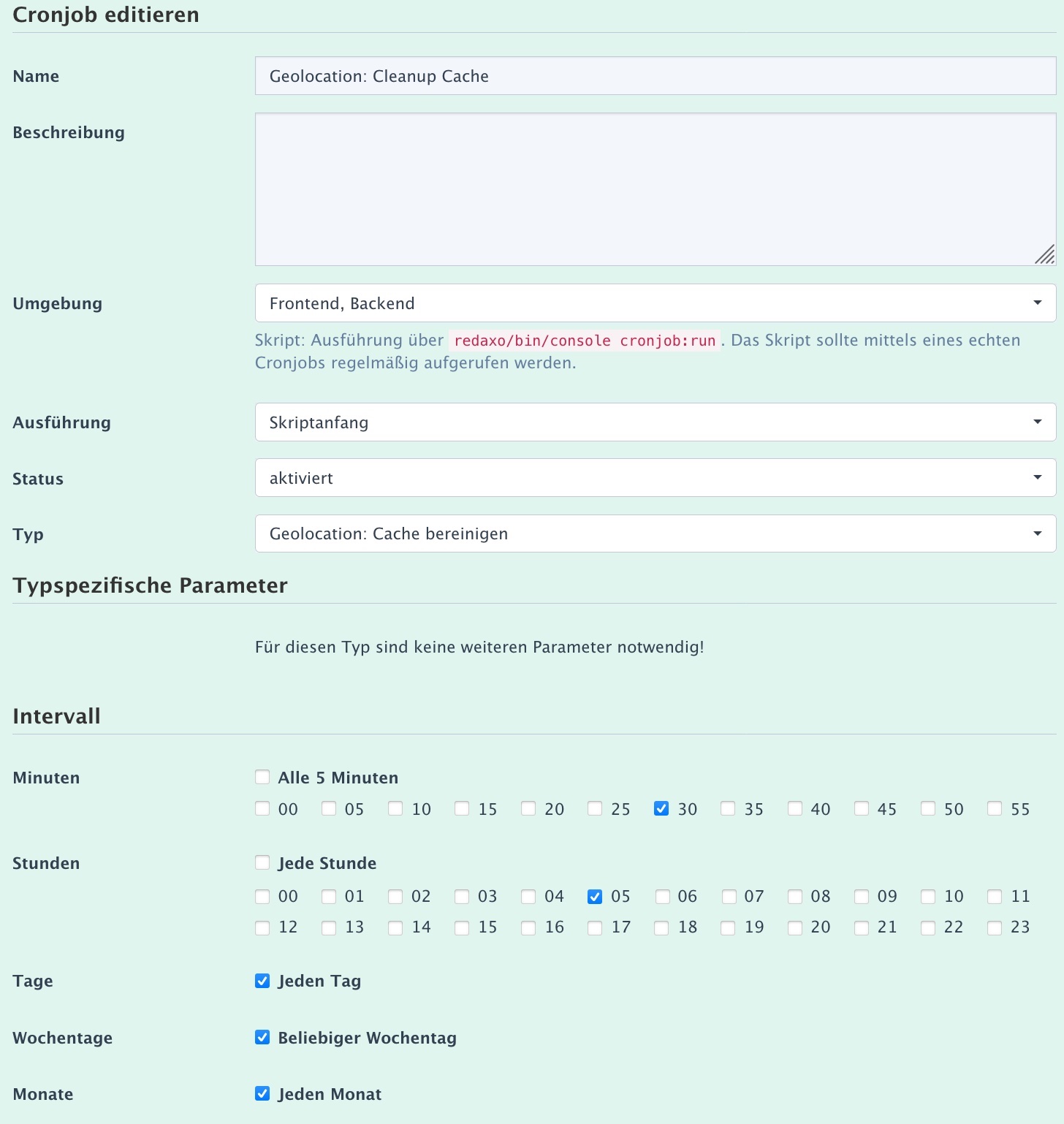Check hour 01 checkbox
The width and height of the screenshot is (1064, 1124).
coord(329,896)
